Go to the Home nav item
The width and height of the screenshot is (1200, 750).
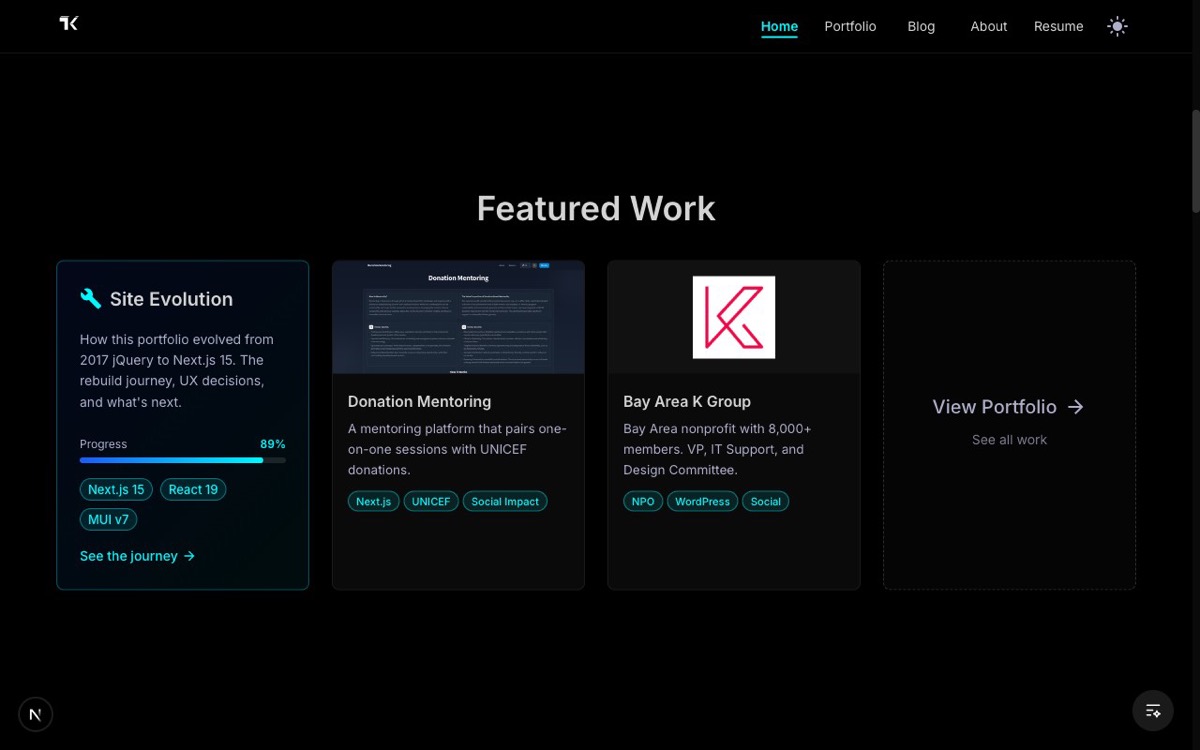(779, 27)
